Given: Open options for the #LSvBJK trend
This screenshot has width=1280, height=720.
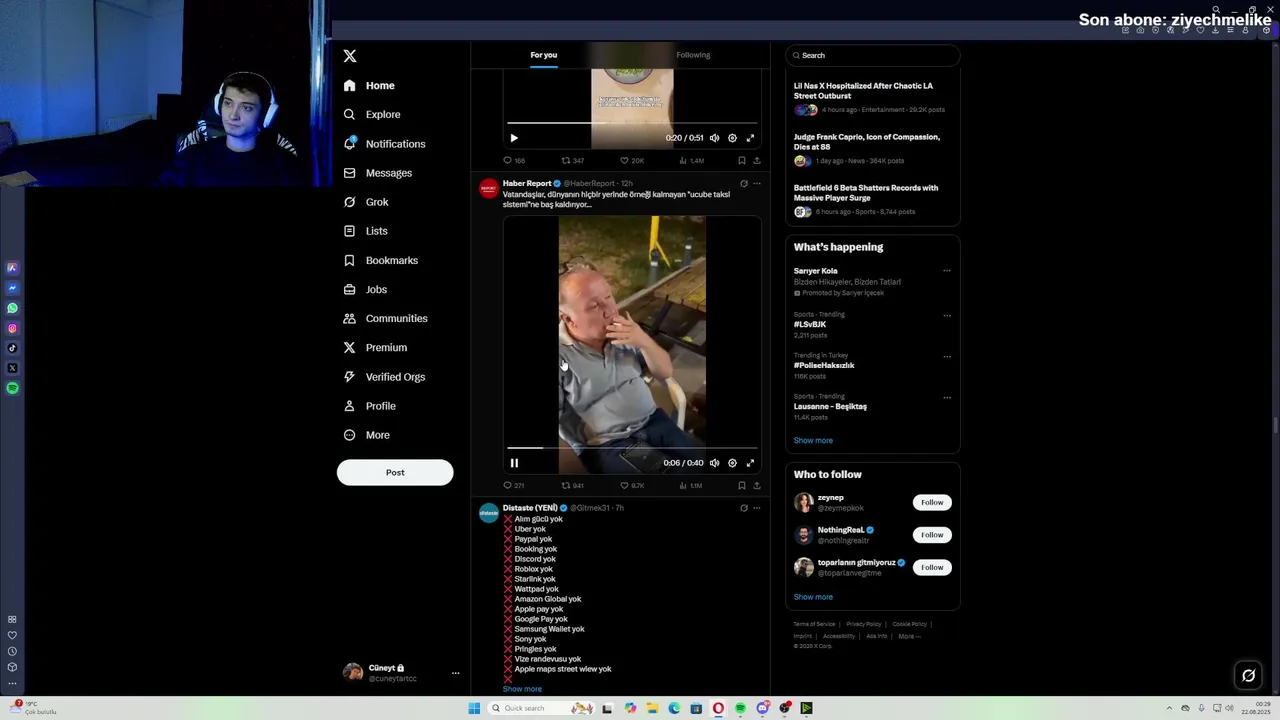Looking at the screenshot, I should pyautogui.click(x=947, y=315).
